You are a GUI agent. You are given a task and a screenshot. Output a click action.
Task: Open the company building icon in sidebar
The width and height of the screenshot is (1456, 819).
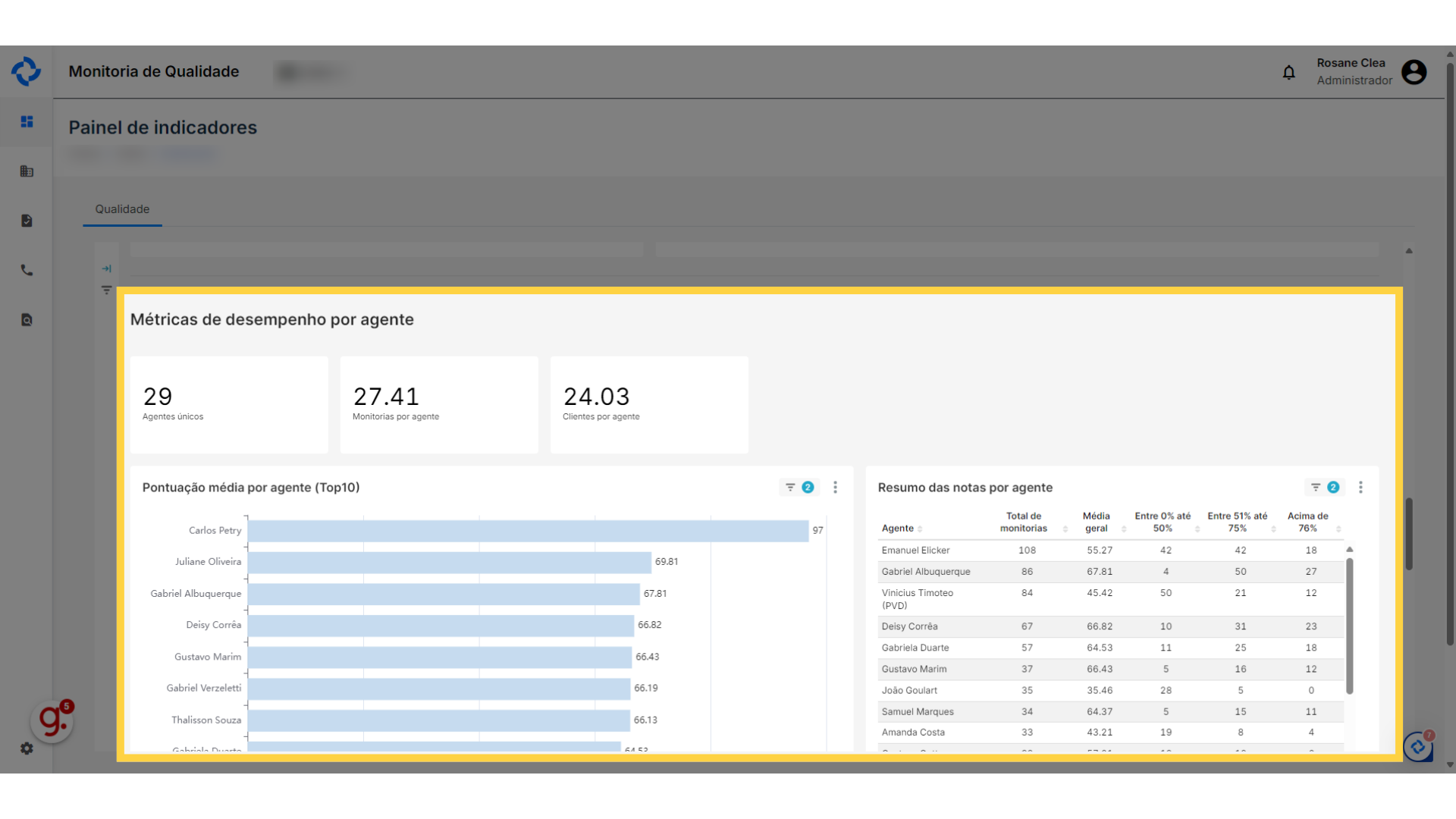coord(27,171)
